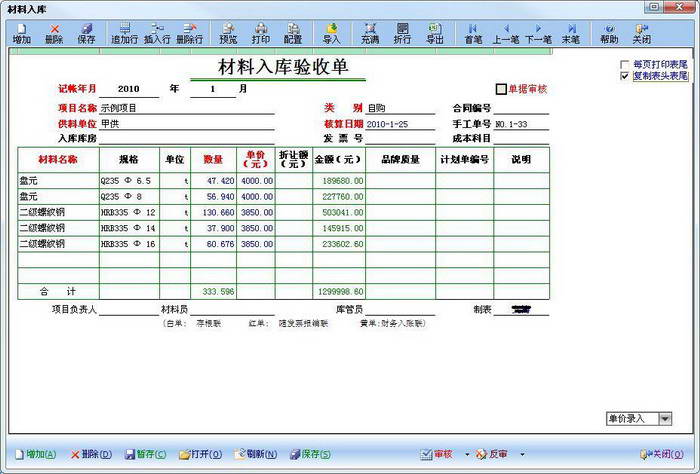The width and height of the screenshot is (700, 474).
Task: Click the 导出 (Export) toolbar icon
Action: pyautogui.click(x=435, y=34)
